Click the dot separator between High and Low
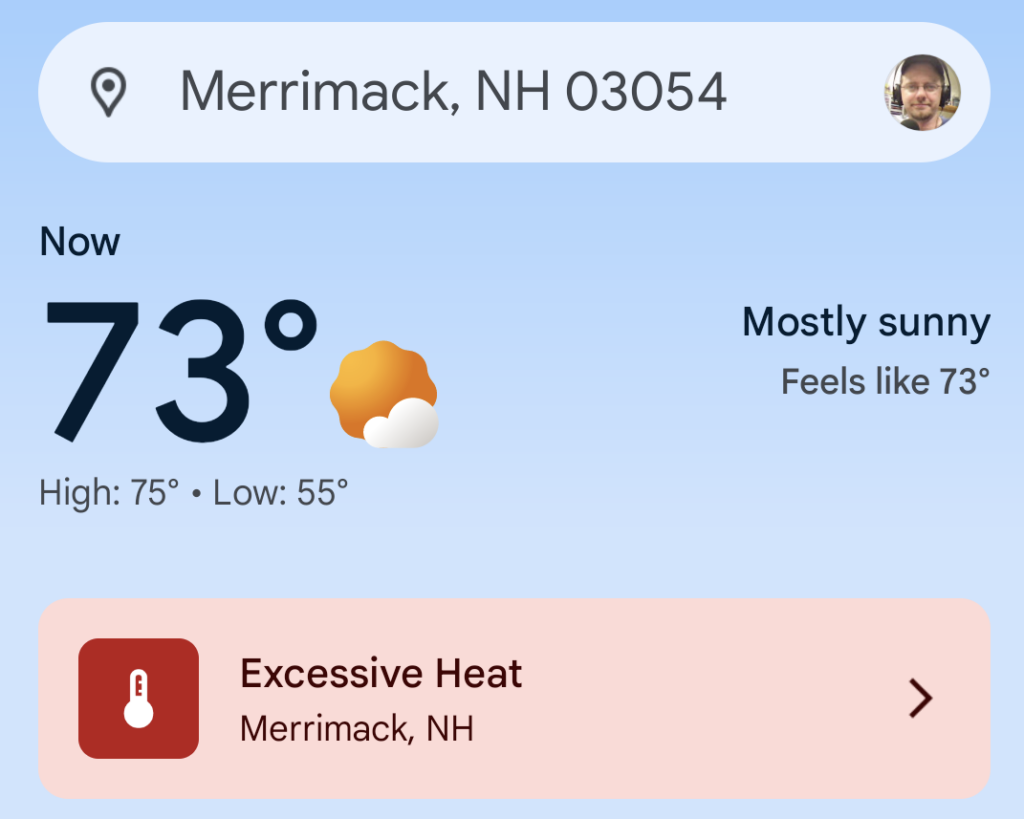Image resolution: width=1024 pixels, height=819 pixels. click(x=196, y=493)
